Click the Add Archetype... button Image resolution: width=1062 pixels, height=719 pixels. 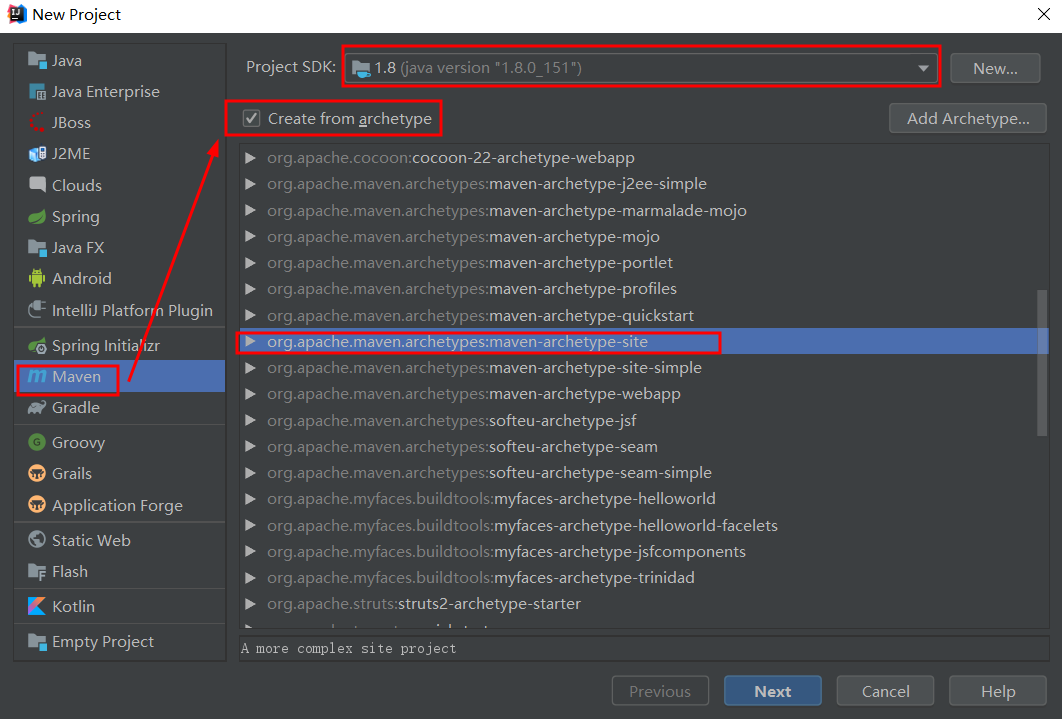968,118
